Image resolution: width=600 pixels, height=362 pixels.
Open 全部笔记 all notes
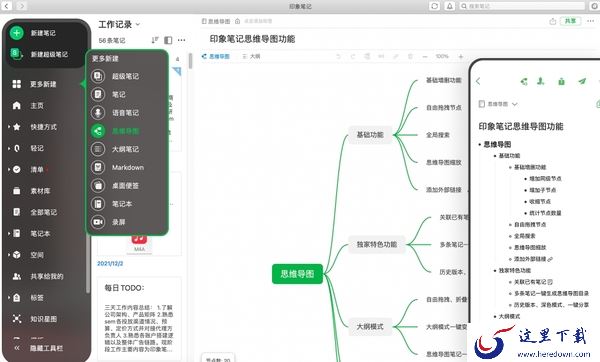pyautogui.click(x=34, y=212)
